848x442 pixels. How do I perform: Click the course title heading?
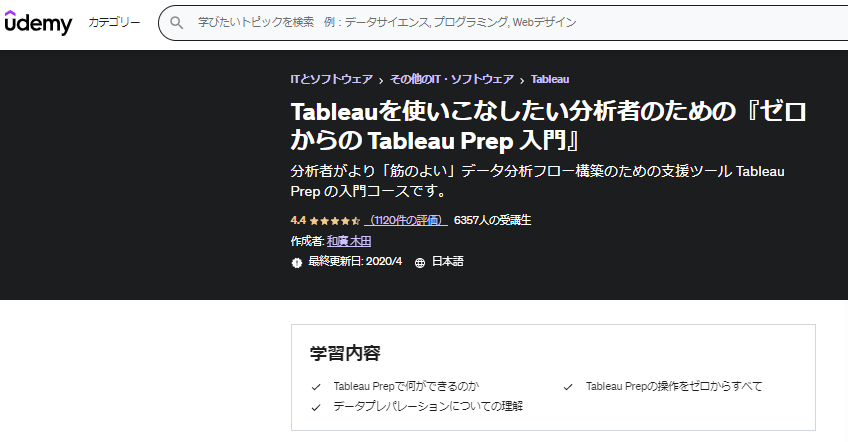[548, 126]
